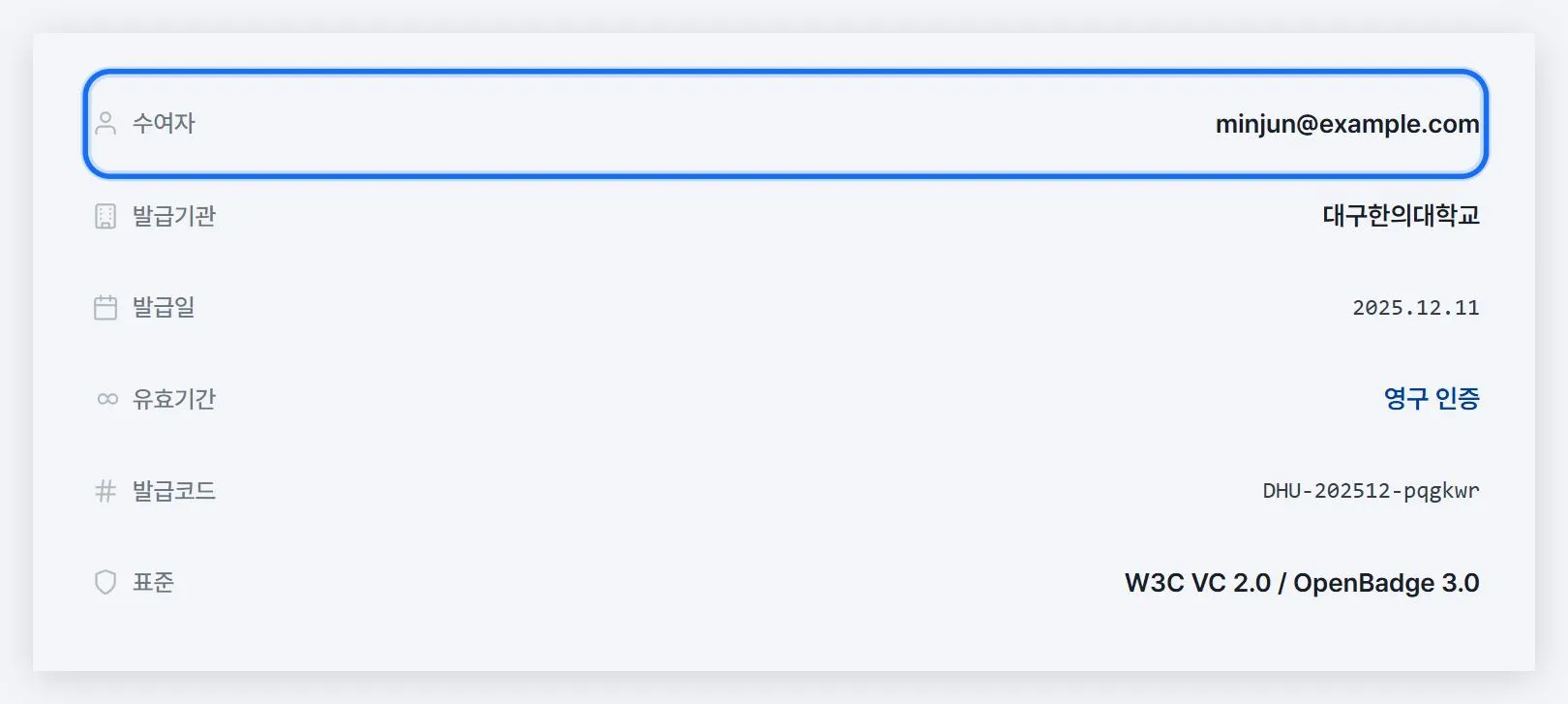
Task: Click the 수여자 label
Action: click(x=164, y=123)
